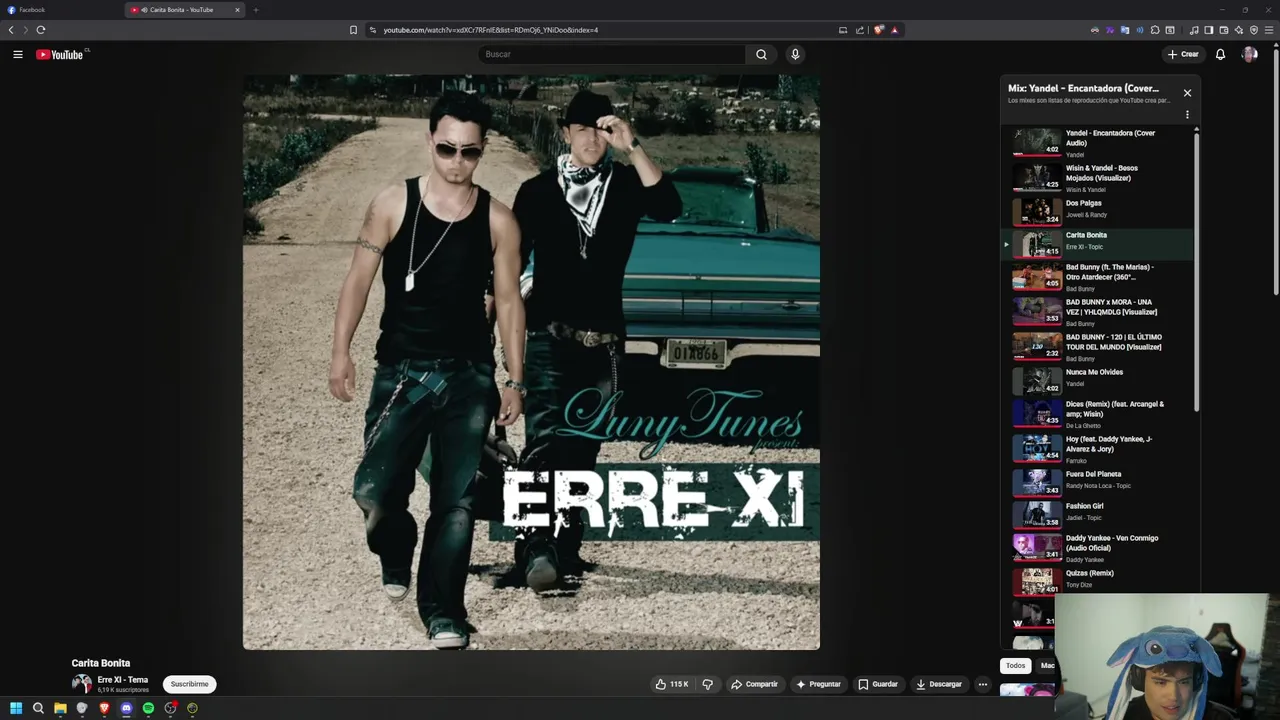Open Discord from the taskbar

tap(126, 708)
